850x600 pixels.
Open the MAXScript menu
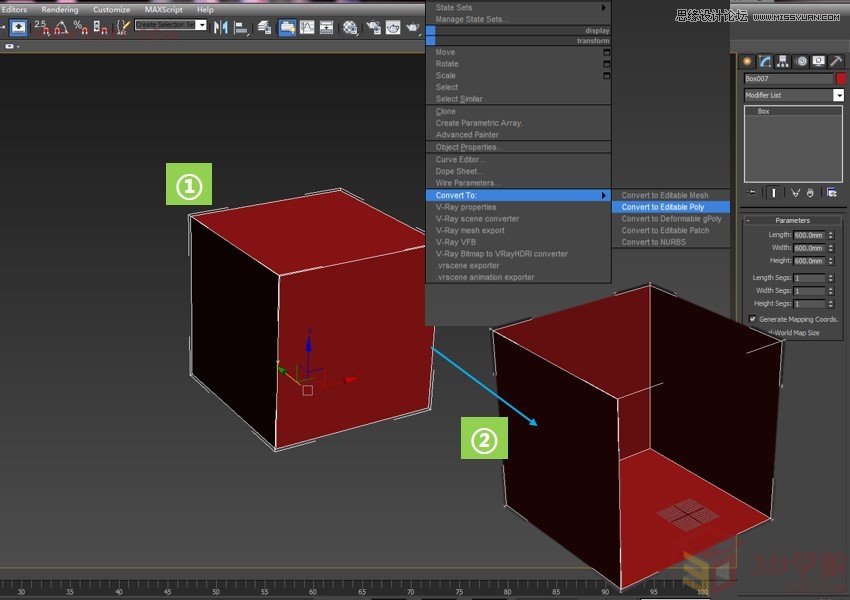164,10
